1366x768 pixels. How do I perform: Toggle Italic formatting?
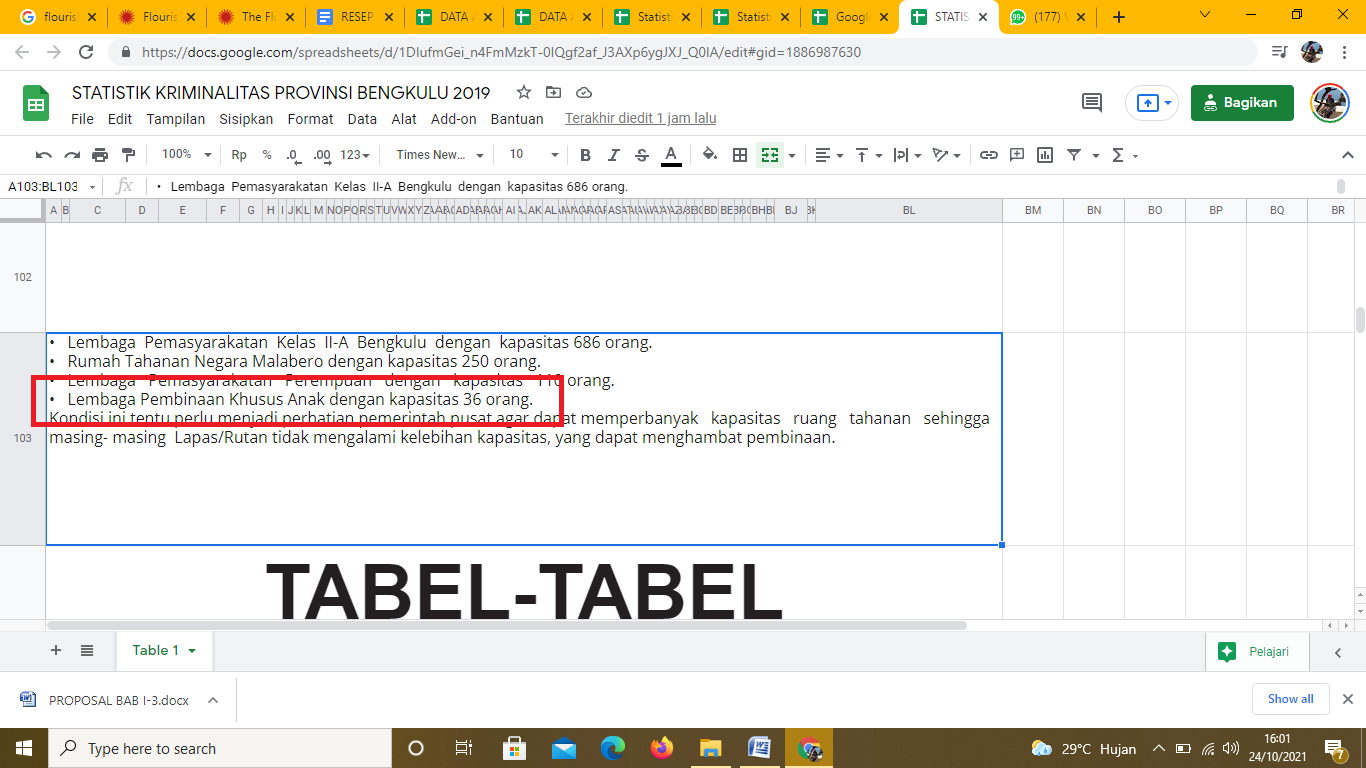614,155
